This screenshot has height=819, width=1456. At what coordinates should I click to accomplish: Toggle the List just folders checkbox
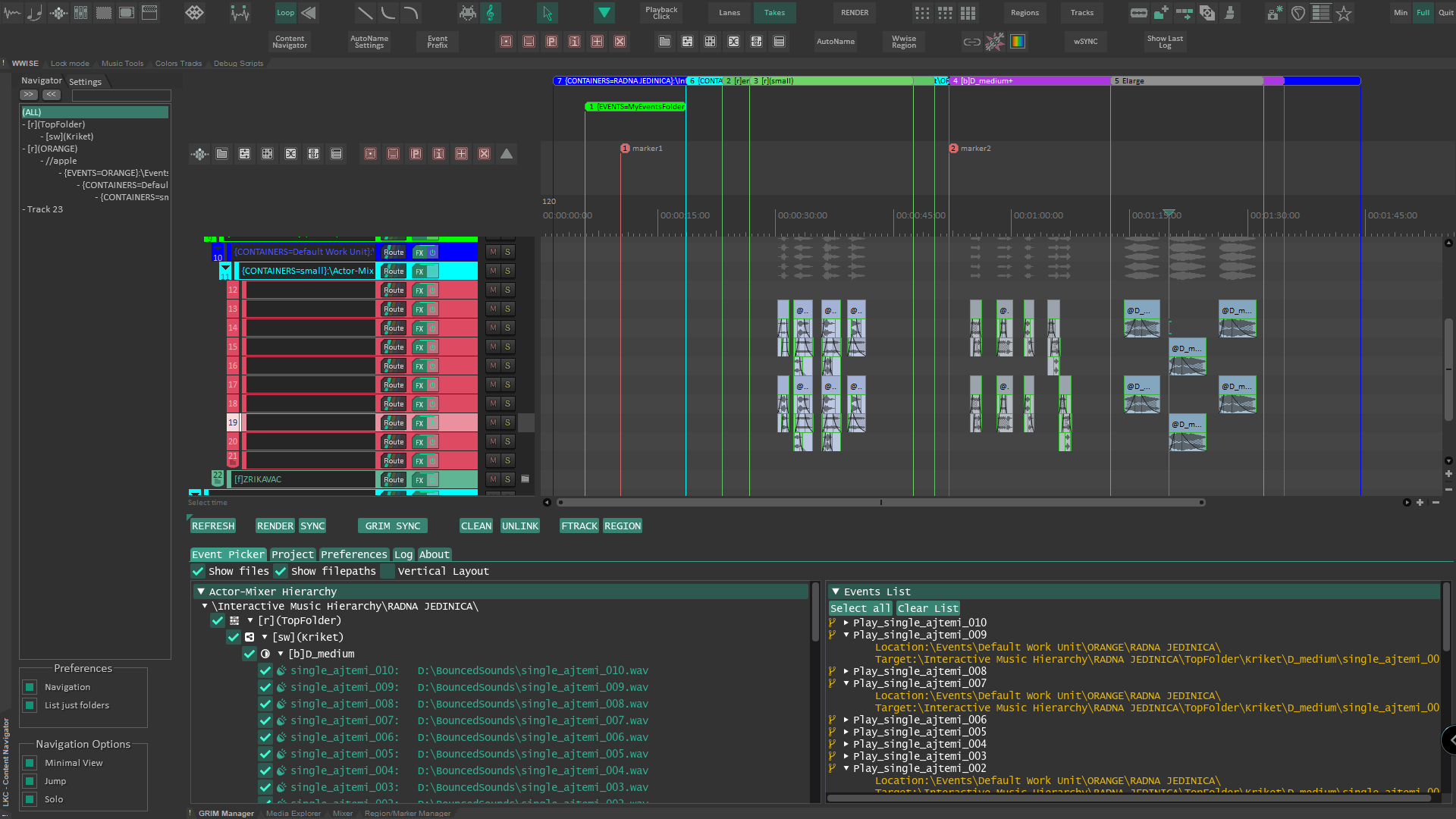pyautogui.click(x=30, y=705)
